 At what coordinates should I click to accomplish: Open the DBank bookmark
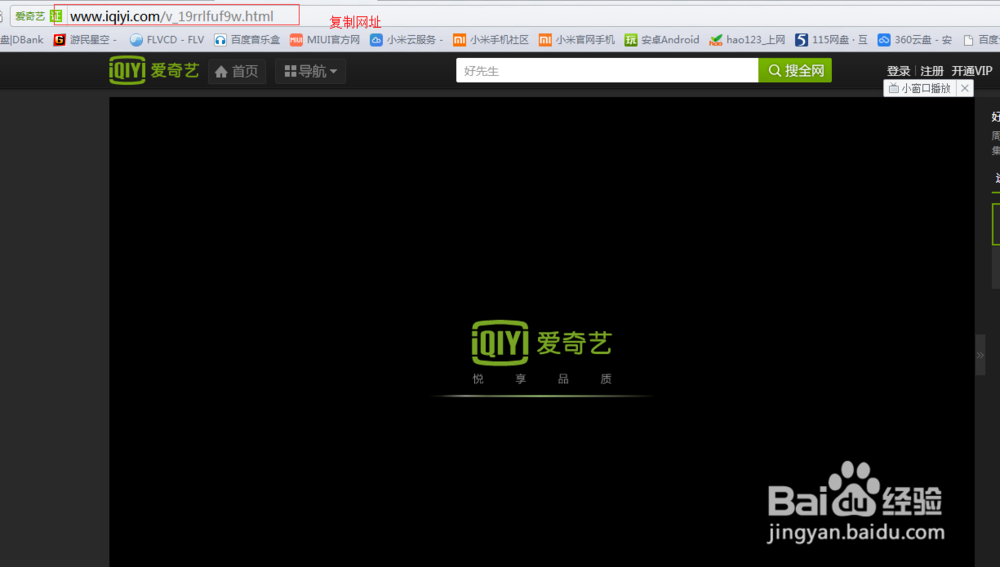pos(22,40)
